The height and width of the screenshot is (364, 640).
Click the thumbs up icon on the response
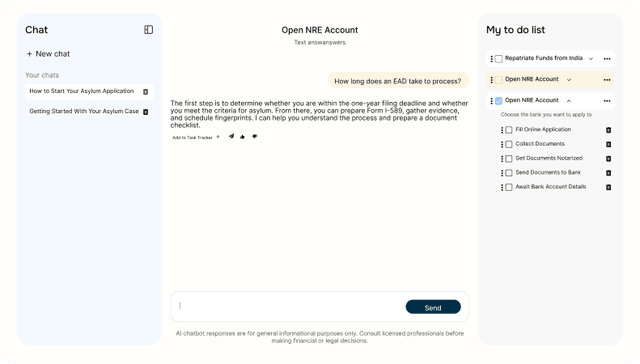[x=242, y=137]
